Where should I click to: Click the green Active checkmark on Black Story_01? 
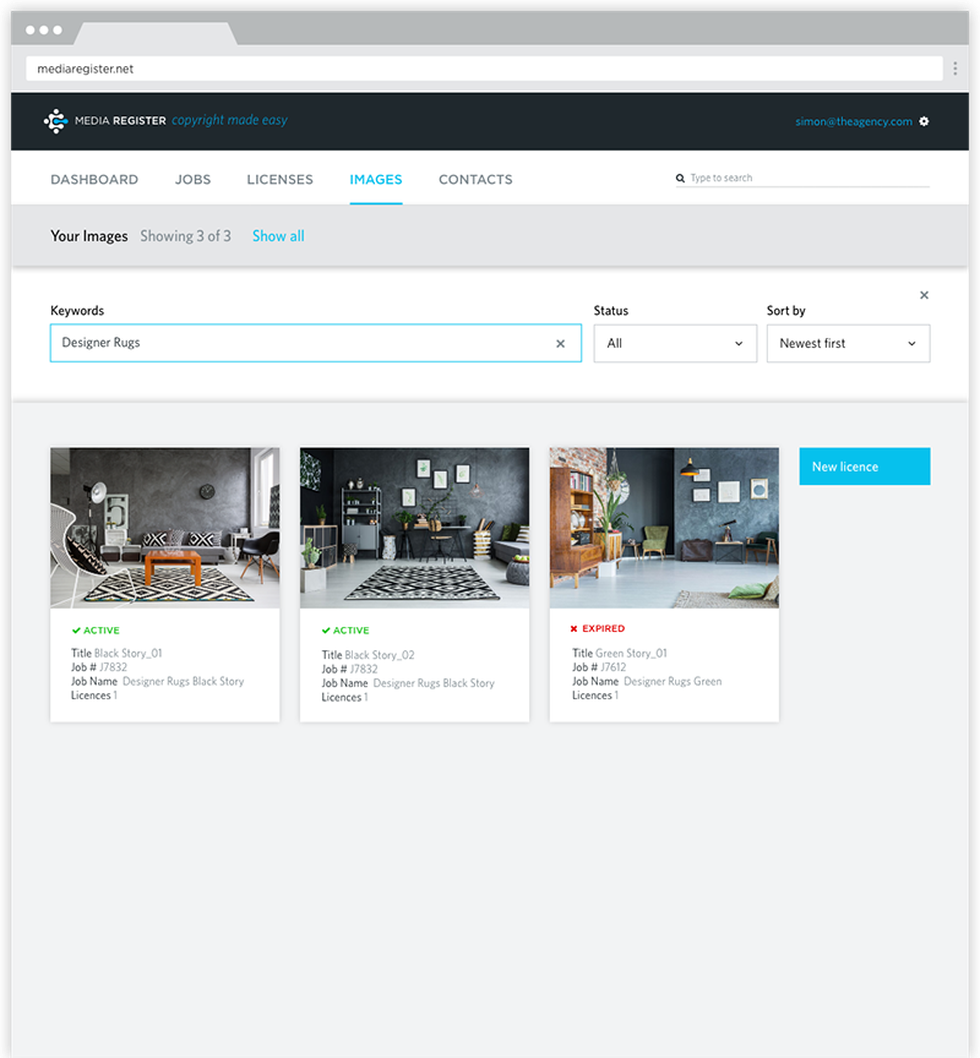(x=76, y=631)
